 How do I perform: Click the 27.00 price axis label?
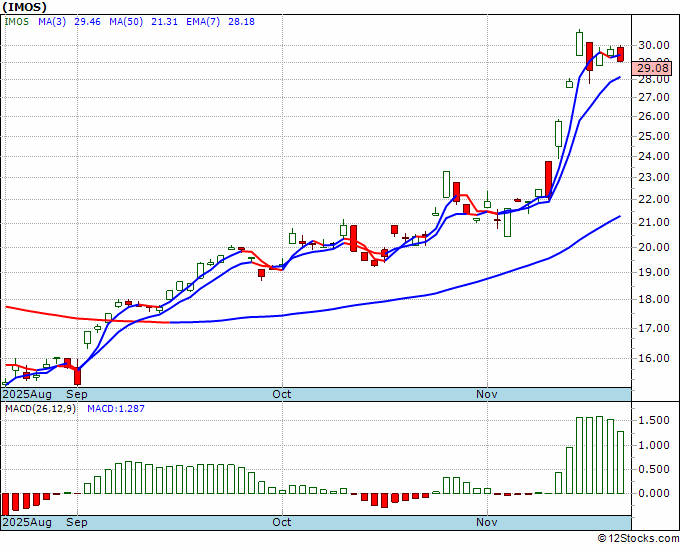653,97
